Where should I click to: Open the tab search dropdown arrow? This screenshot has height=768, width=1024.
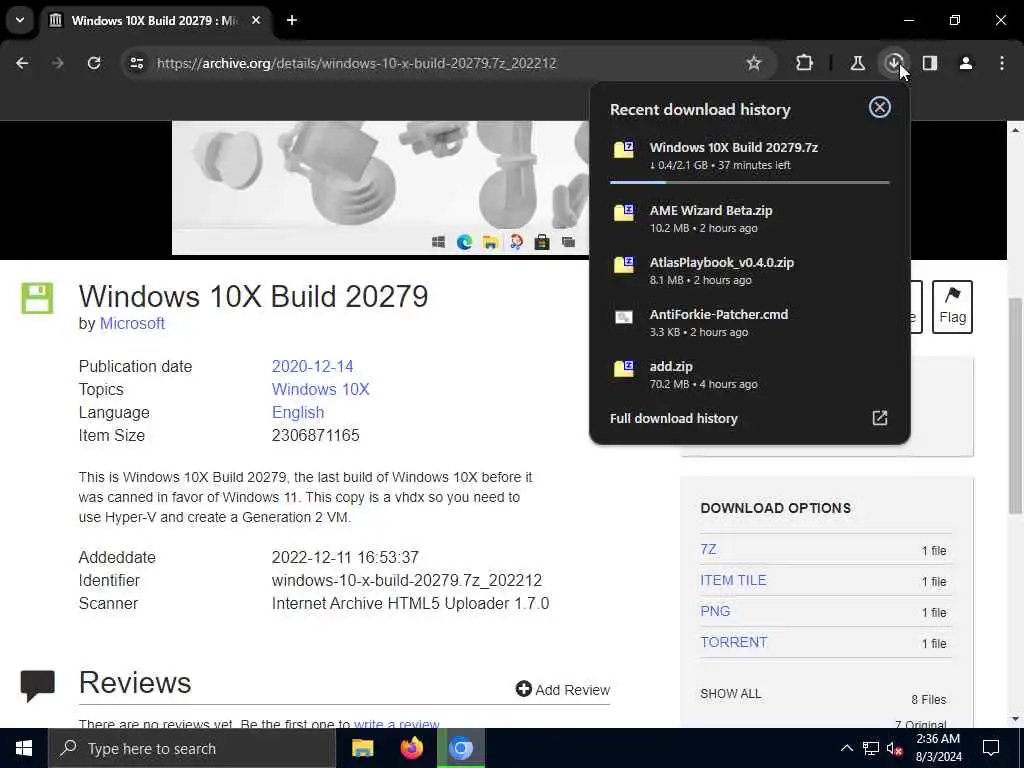(20, 20)
